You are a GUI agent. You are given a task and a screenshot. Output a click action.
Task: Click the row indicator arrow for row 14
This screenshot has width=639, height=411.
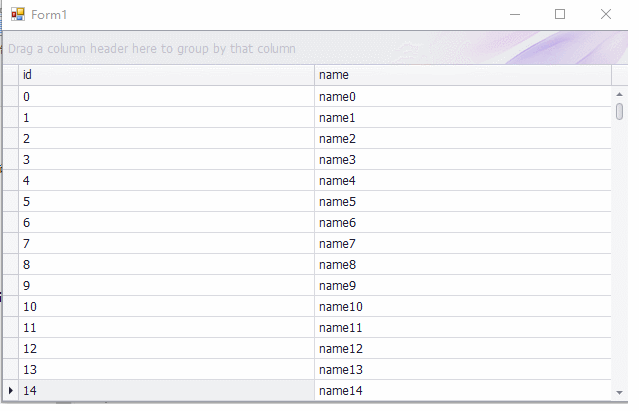pos(11,390)
